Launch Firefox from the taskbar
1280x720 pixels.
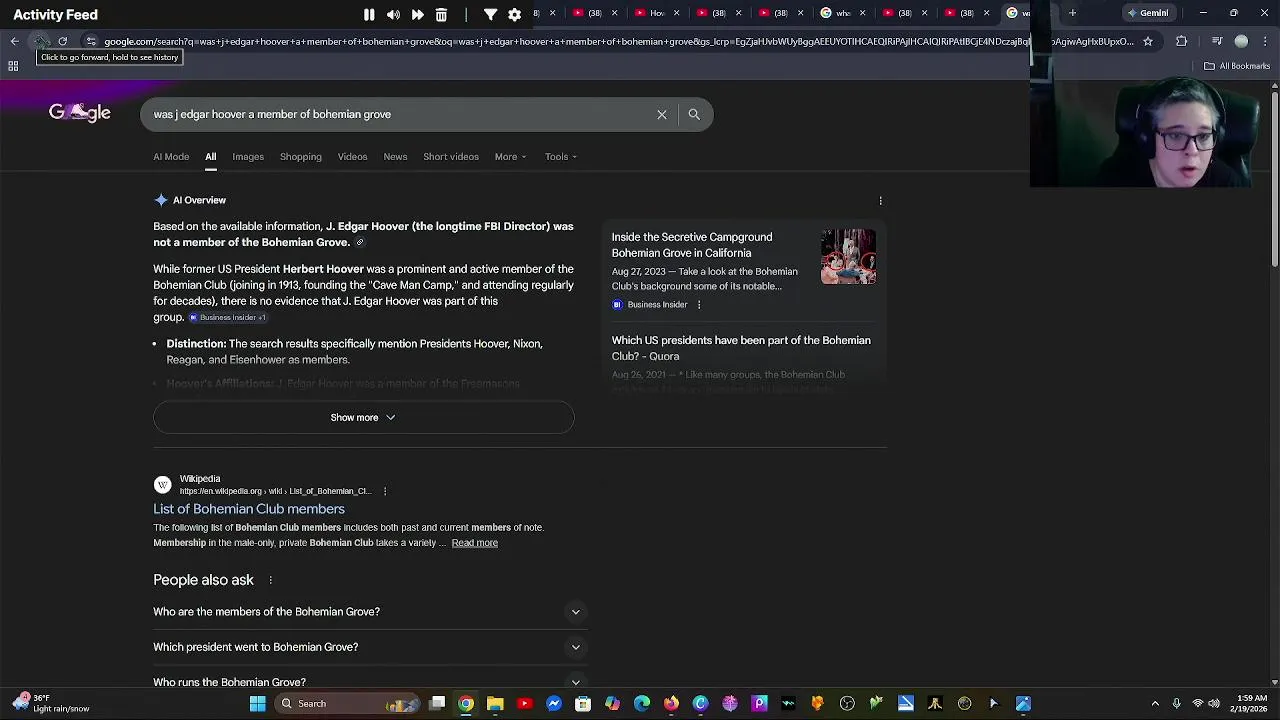[671, 703]
